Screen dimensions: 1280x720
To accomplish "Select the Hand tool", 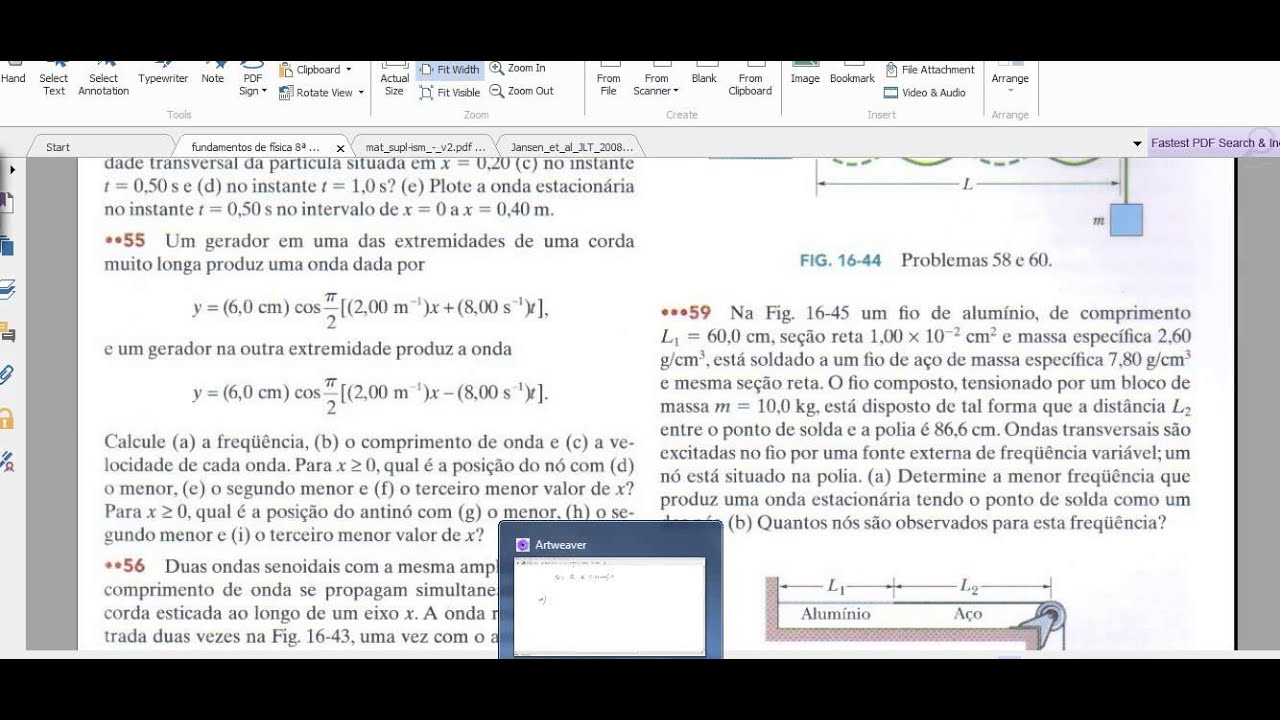I will 13,78.
